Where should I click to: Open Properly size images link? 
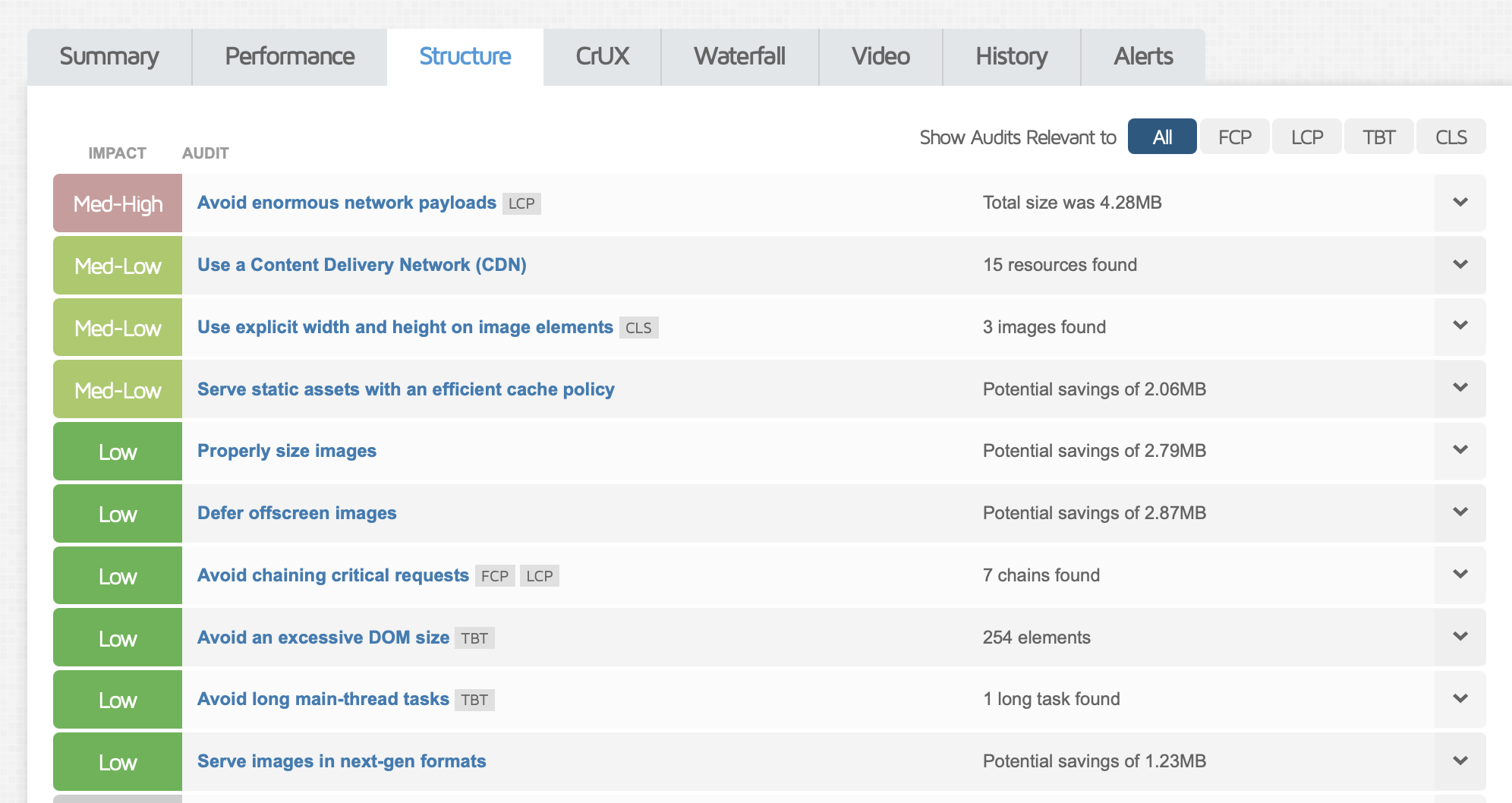click(287, 451)
